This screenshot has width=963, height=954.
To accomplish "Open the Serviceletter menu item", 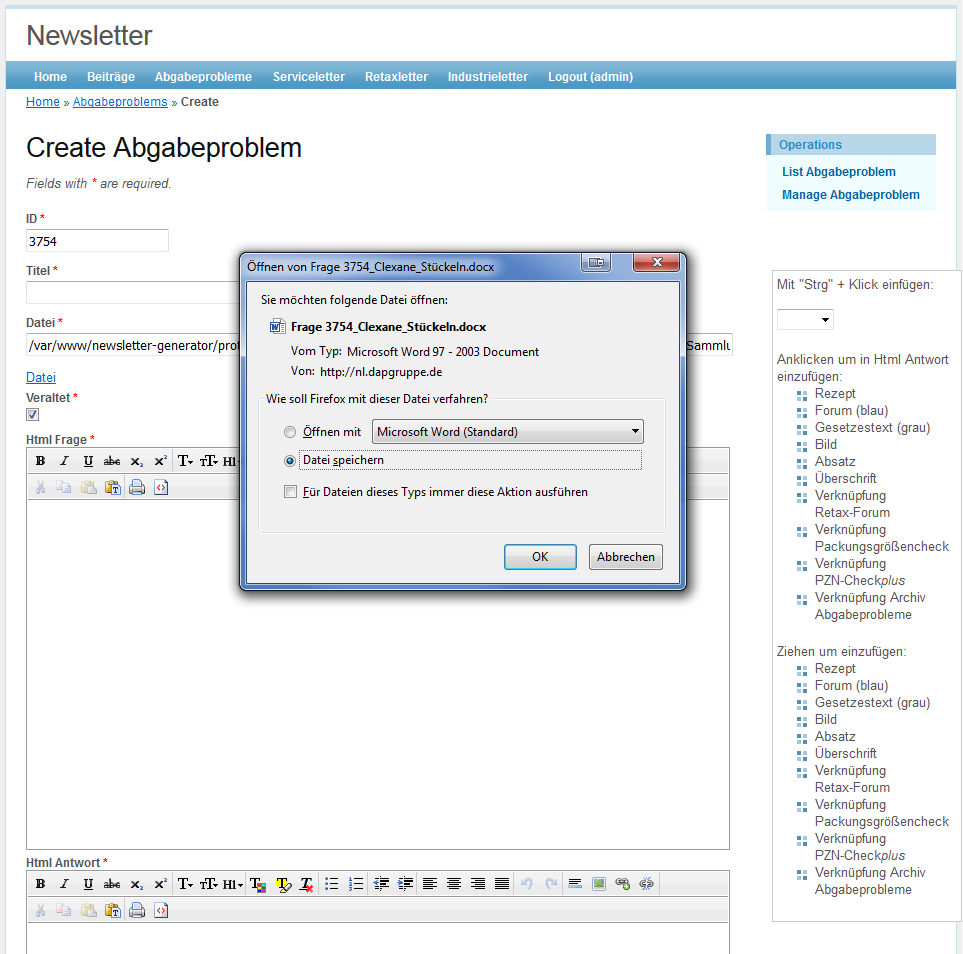I will pyautogui.click(x=308, y=77).
